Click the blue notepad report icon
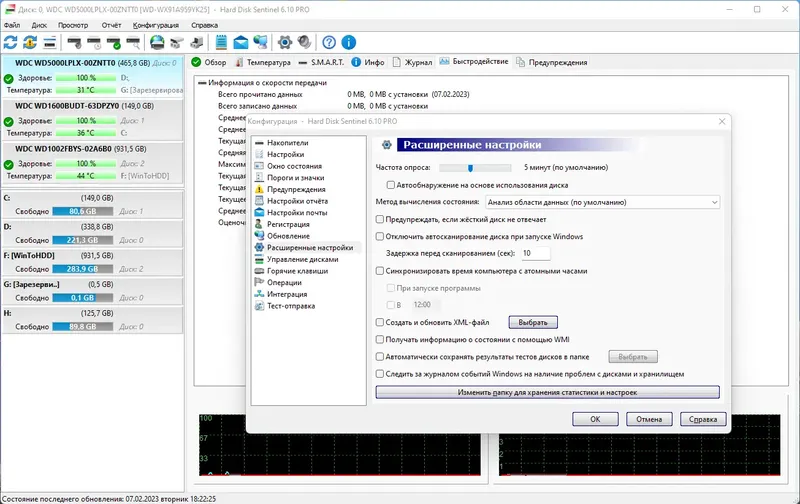Viewport: 800px width, 504px height. point(221,42)
